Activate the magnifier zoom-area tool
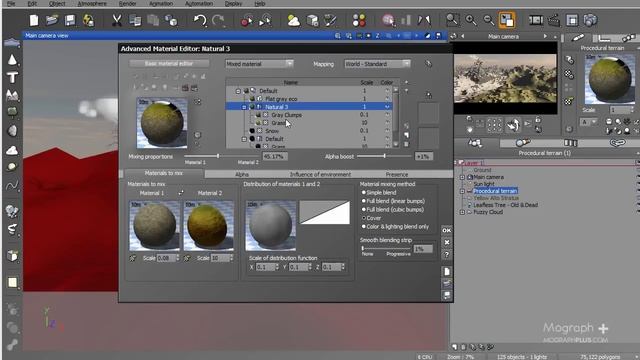This screenshot has width=640, height=360. 452,20
